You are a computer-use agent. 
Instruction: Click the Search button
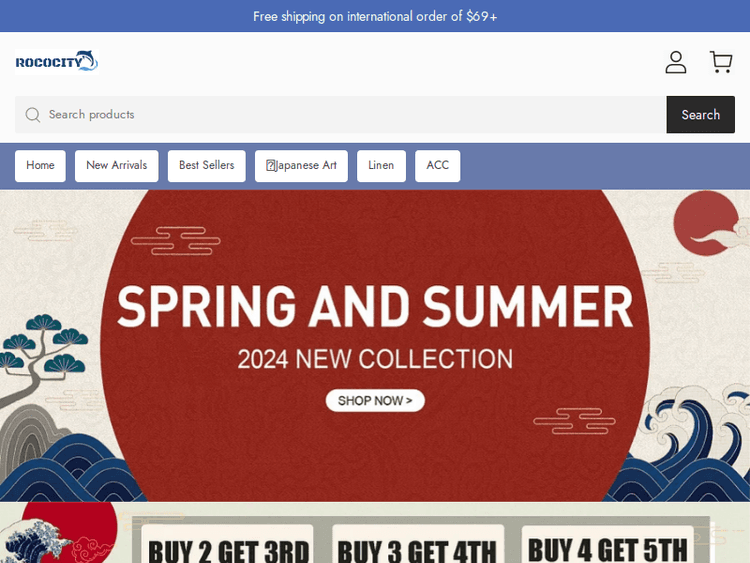click(x=700, y=115)
